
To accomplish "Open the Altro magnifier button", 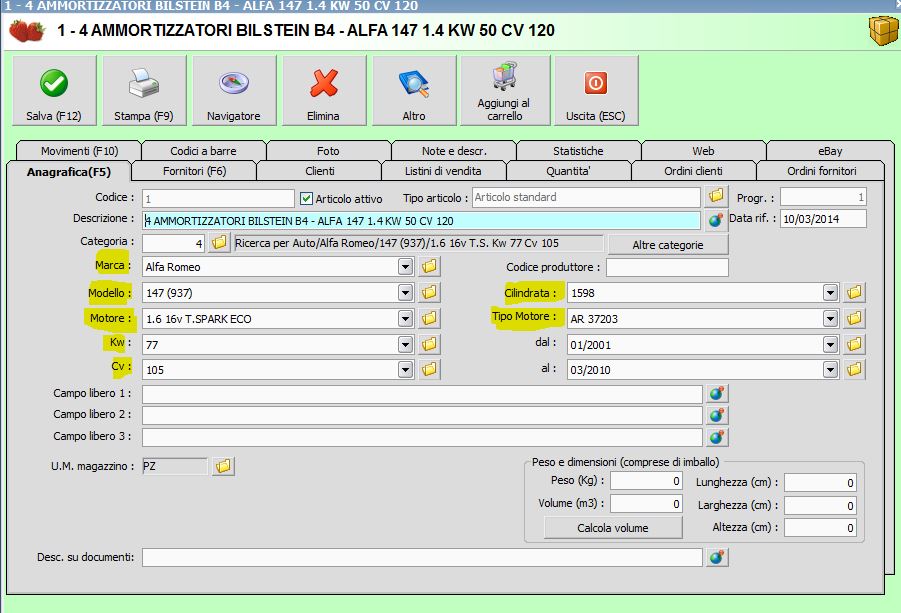I will click(414, 90).
